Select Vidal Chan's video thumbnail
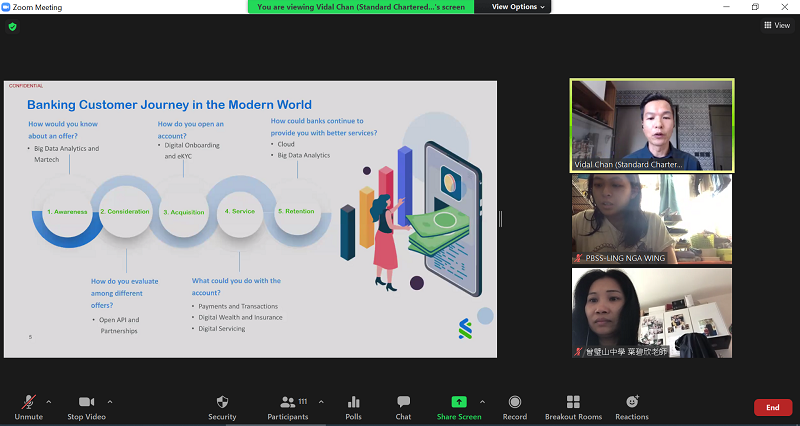This screenshot has width=800, height=426. pos(651,125)
